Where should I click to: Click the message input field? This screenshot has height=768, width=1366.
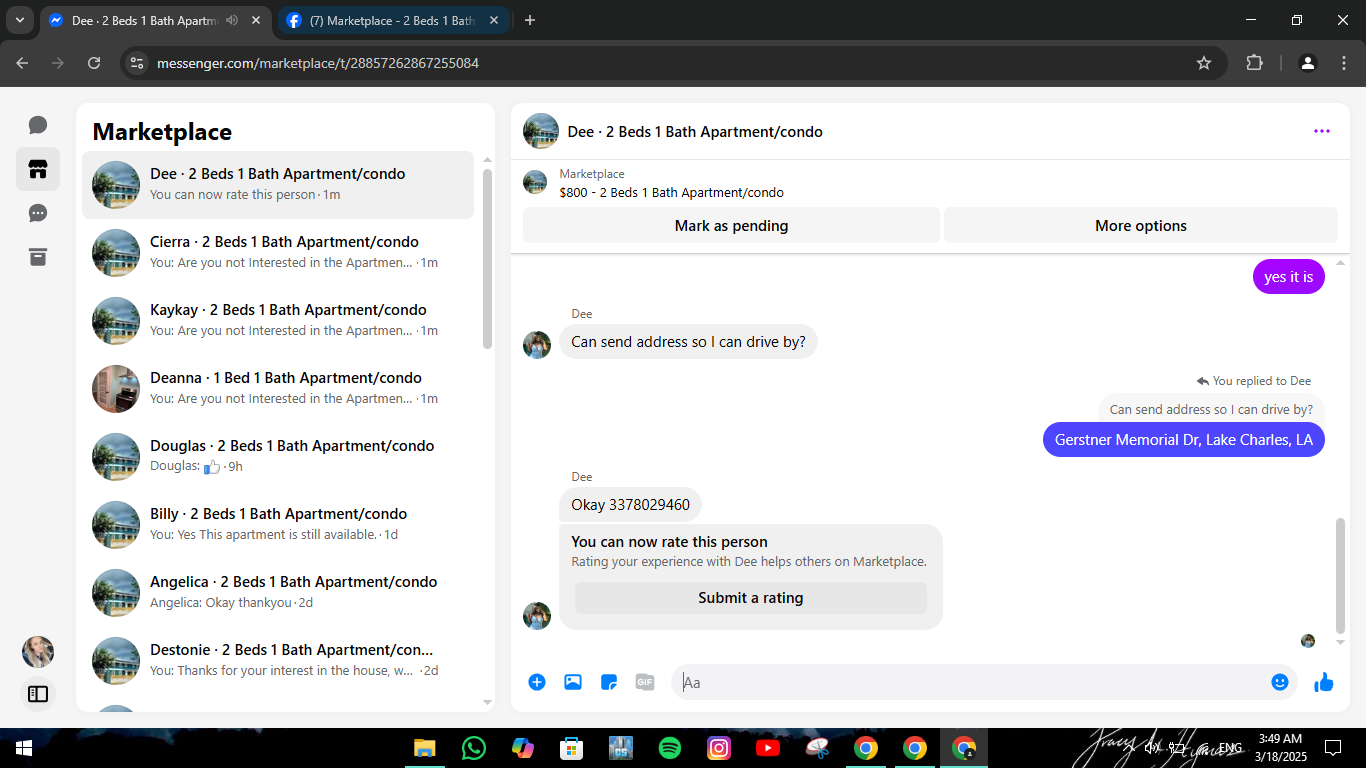[x=970, y=682]
